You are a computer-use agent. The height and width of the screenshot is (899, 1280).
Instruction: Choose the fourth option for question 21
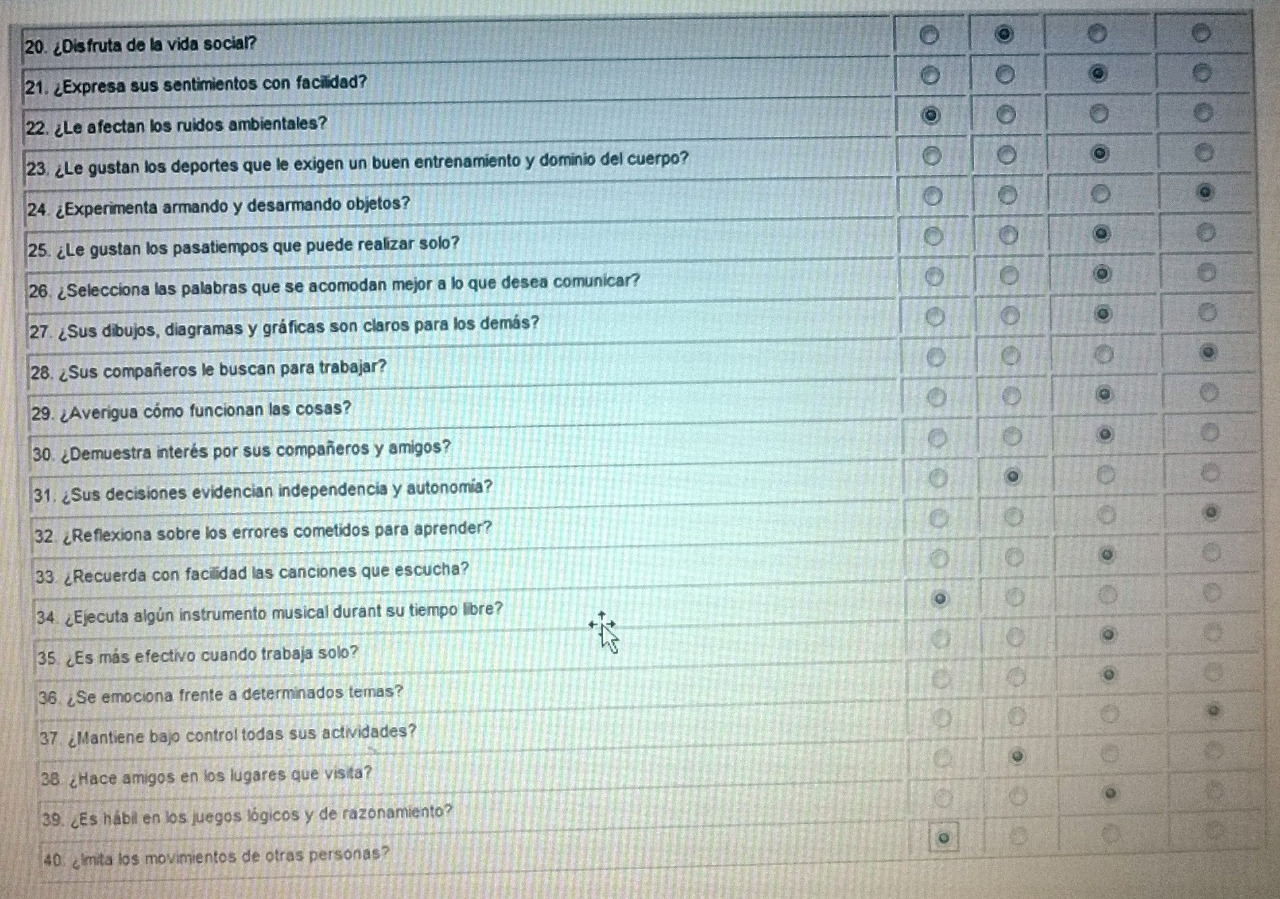(x=1203, y=73)
